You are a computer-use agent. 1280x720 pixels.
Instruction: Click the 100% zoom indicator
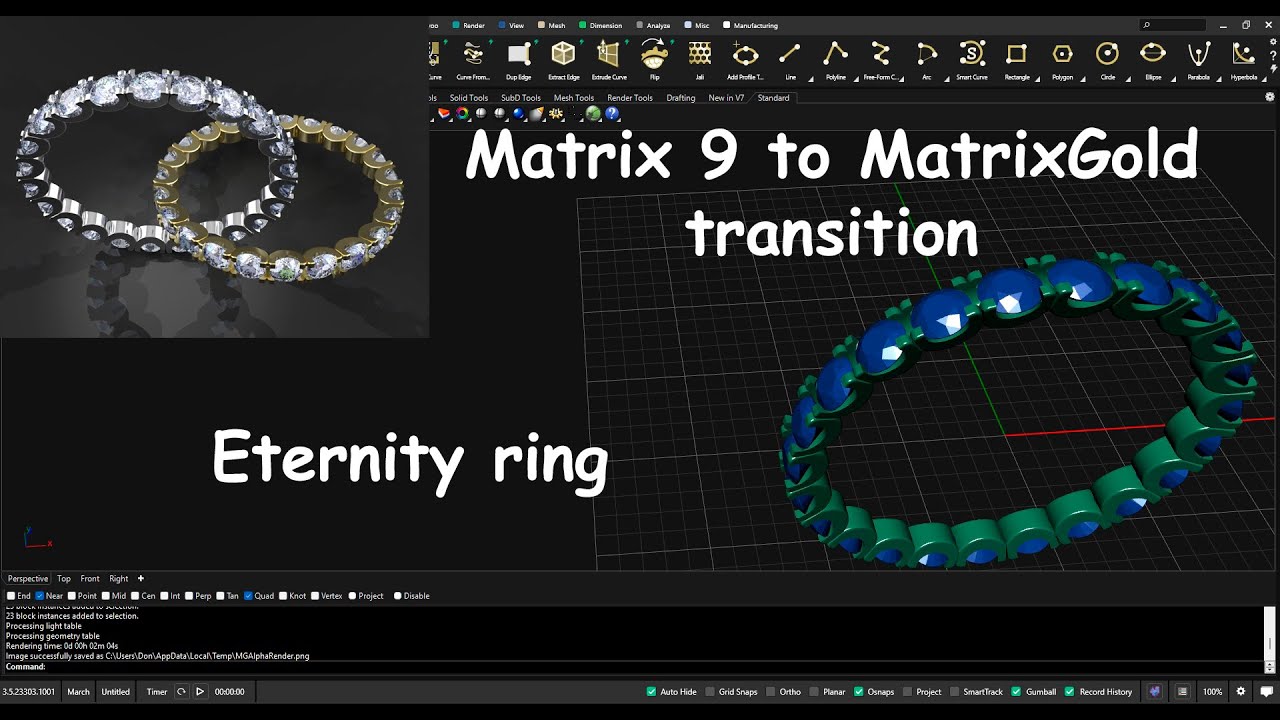point(1212,691)
